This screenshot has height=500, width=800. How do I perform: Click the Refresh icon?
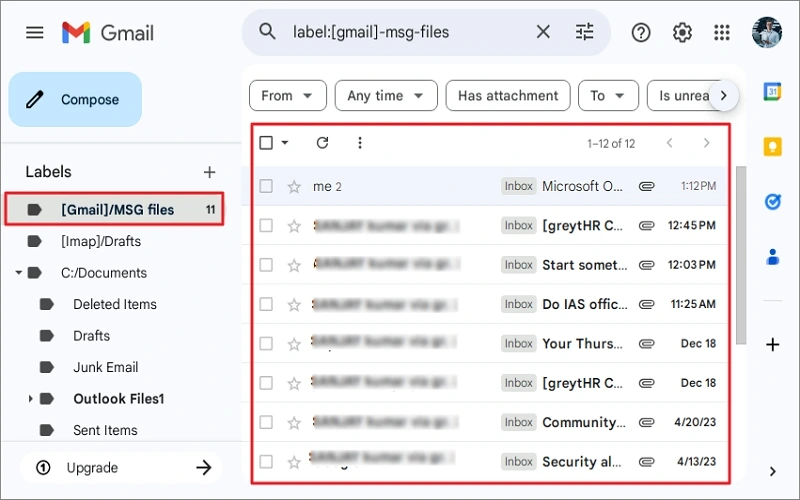click(322, 143)
